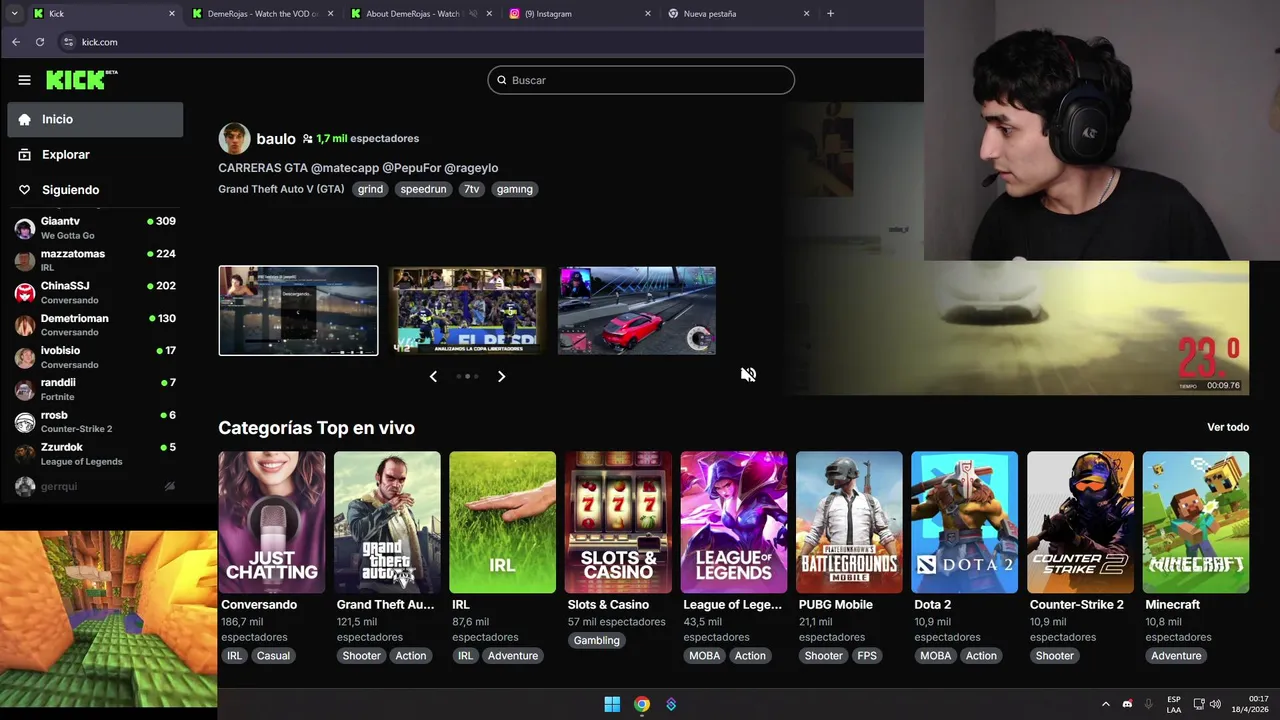Select first featured stream thumbnail

coord(298,310)
